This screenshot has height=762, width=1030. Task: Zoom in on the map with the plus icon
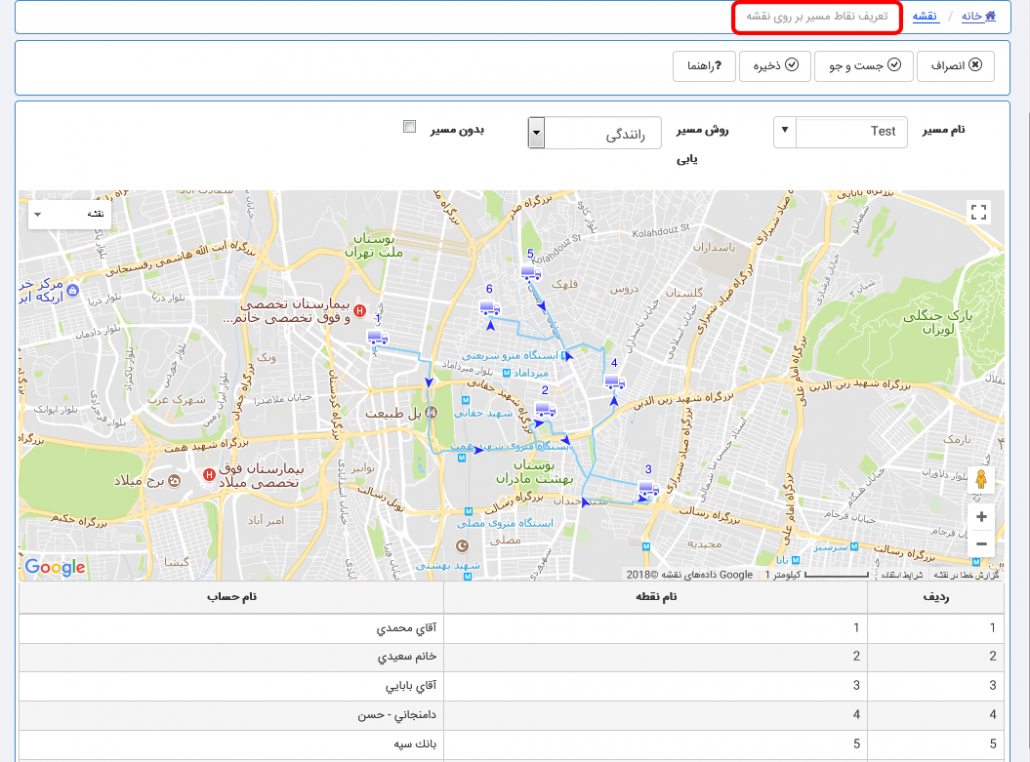981,517
